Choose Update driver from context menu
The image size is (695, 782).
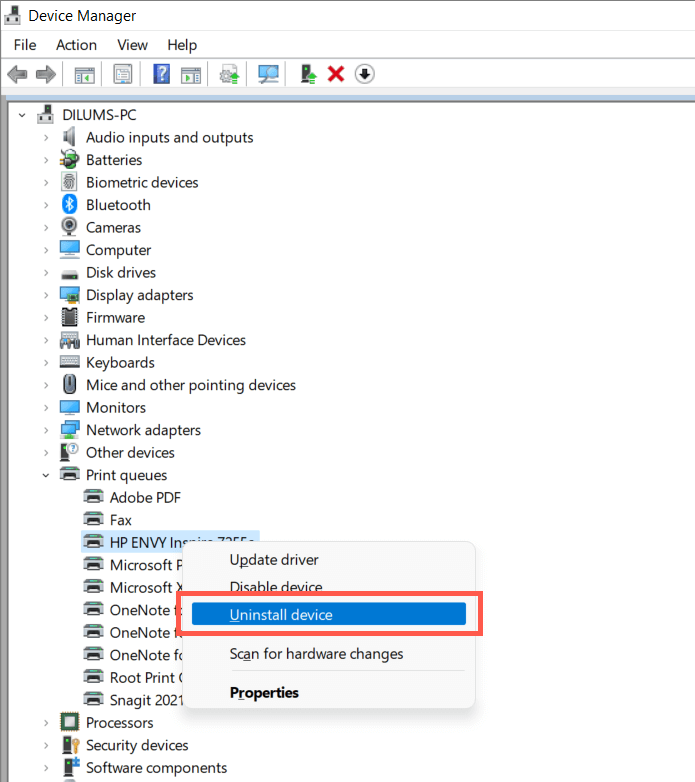click(274, 560)
